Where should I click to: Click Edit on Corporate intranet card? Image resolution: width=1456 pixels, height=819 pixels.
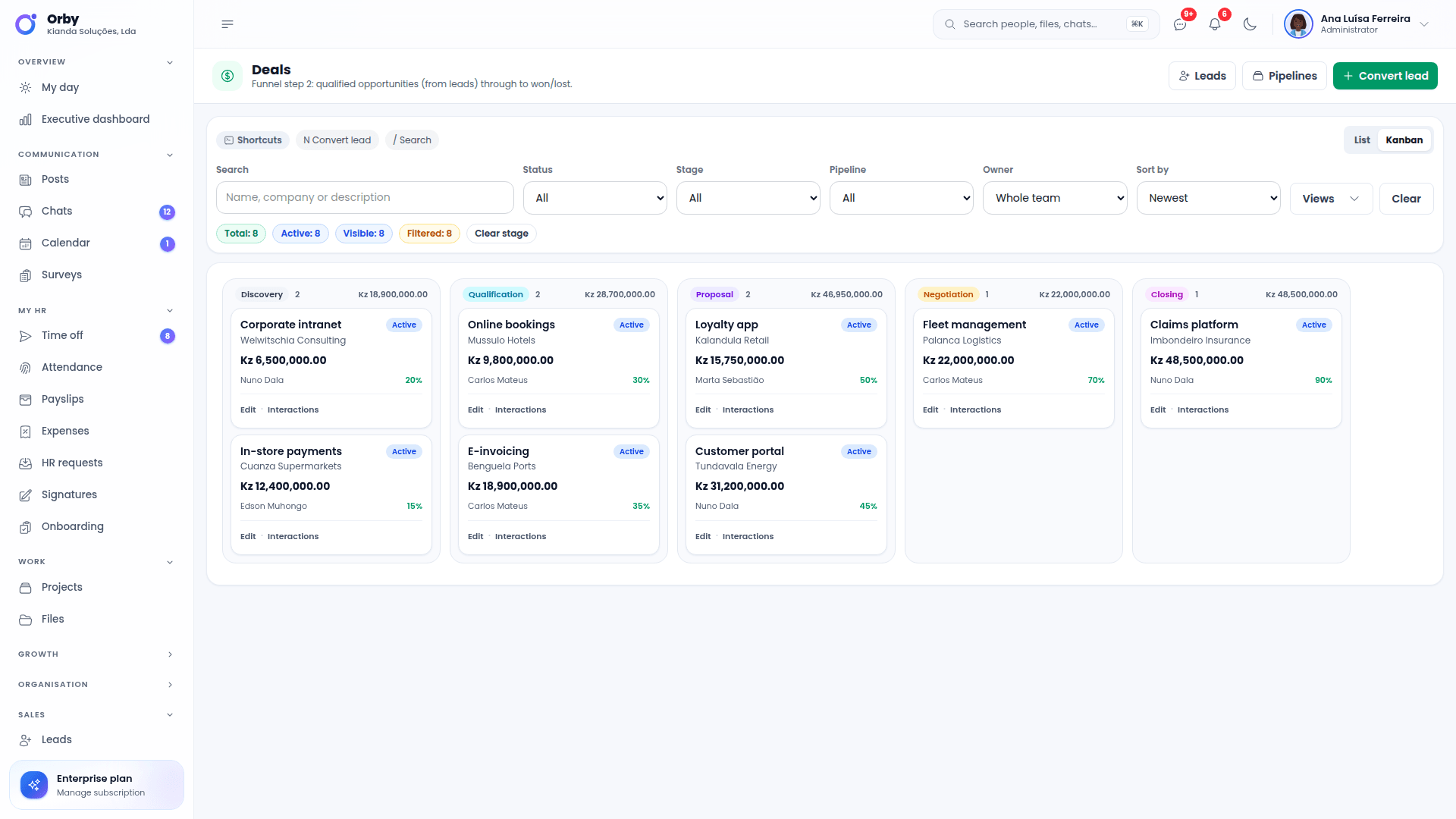pos(248,410)
